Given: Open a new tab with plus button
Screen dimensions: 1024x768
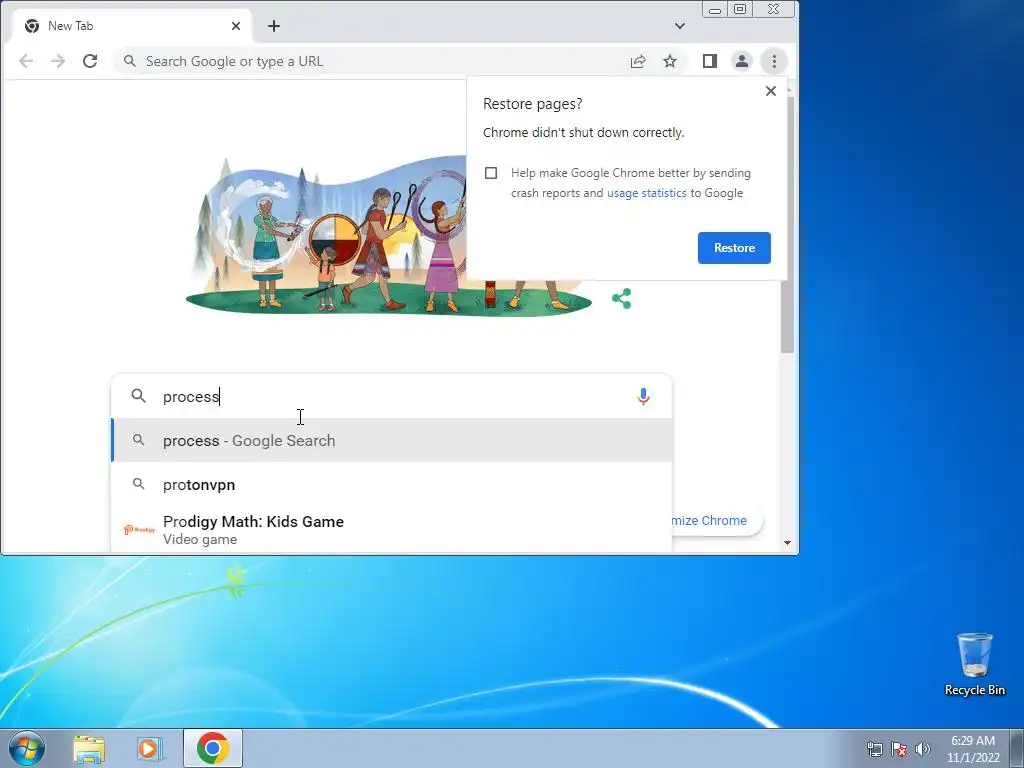Looking at the screenshot, I should pos(274,26).
